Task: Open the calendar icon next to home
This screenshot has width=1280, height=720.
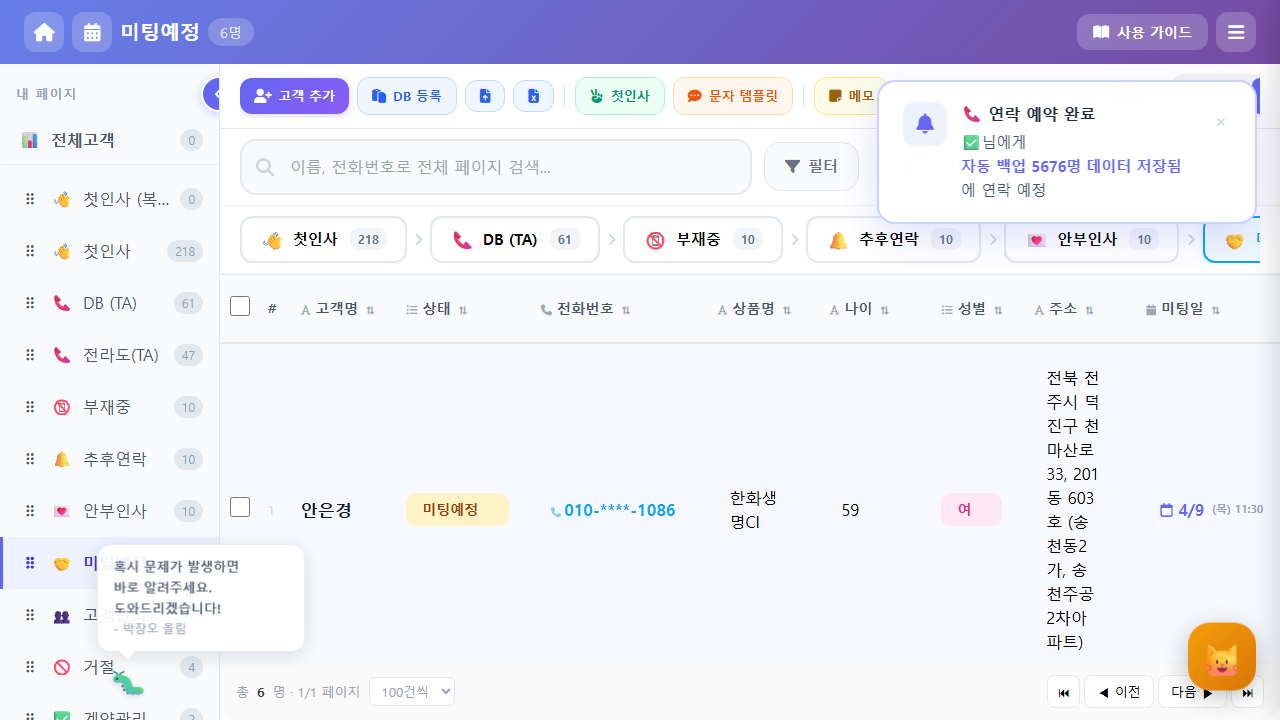Action: click(92, 31)
